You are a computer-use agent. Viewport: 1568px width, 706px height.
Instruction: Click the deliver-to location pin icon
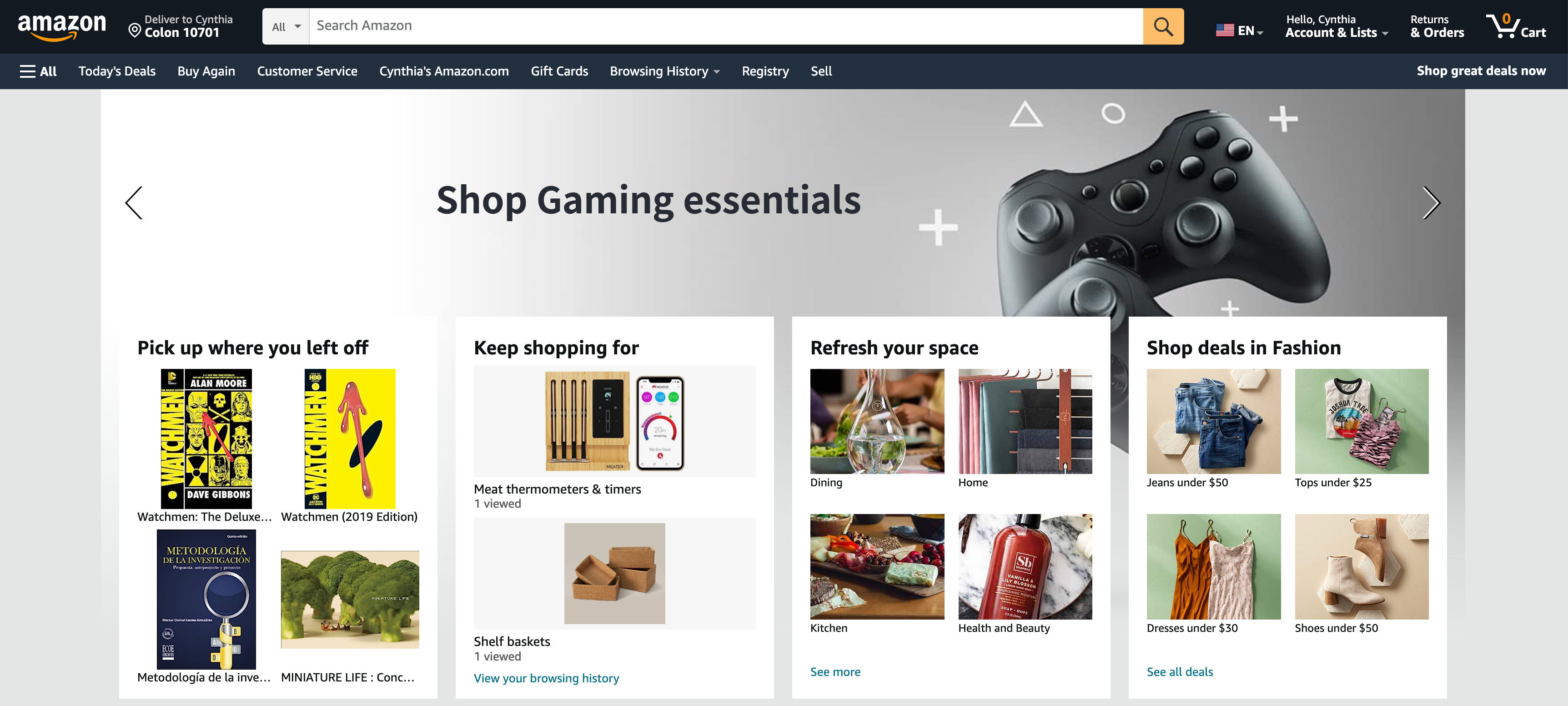(x=135, y=30)
